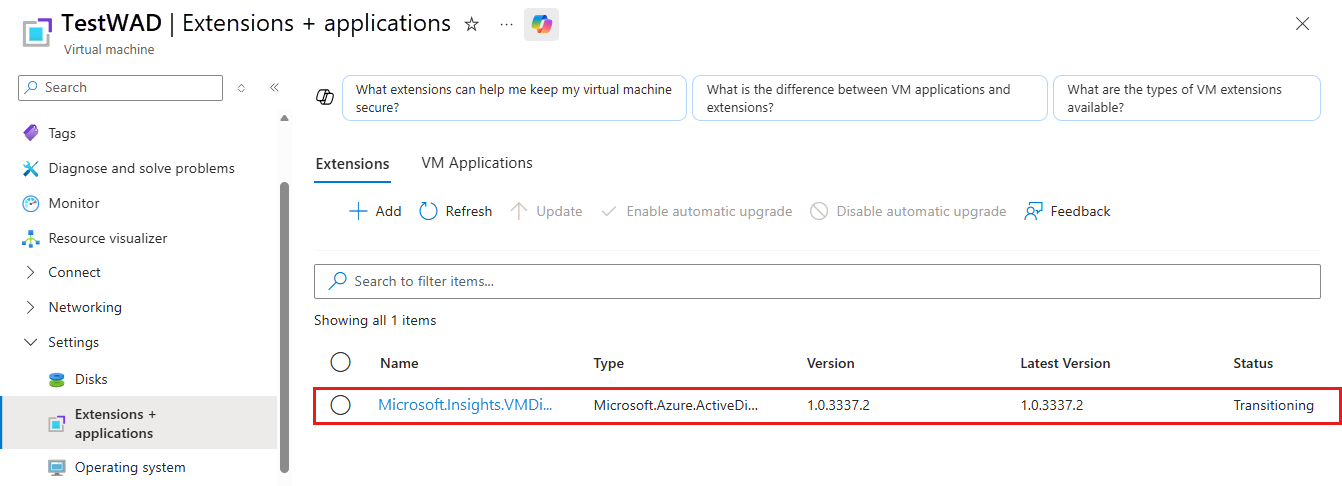The image size is (1342, 486).
Task: Open the Feedback toolbar item
Action: click(x=1067, y=211)
